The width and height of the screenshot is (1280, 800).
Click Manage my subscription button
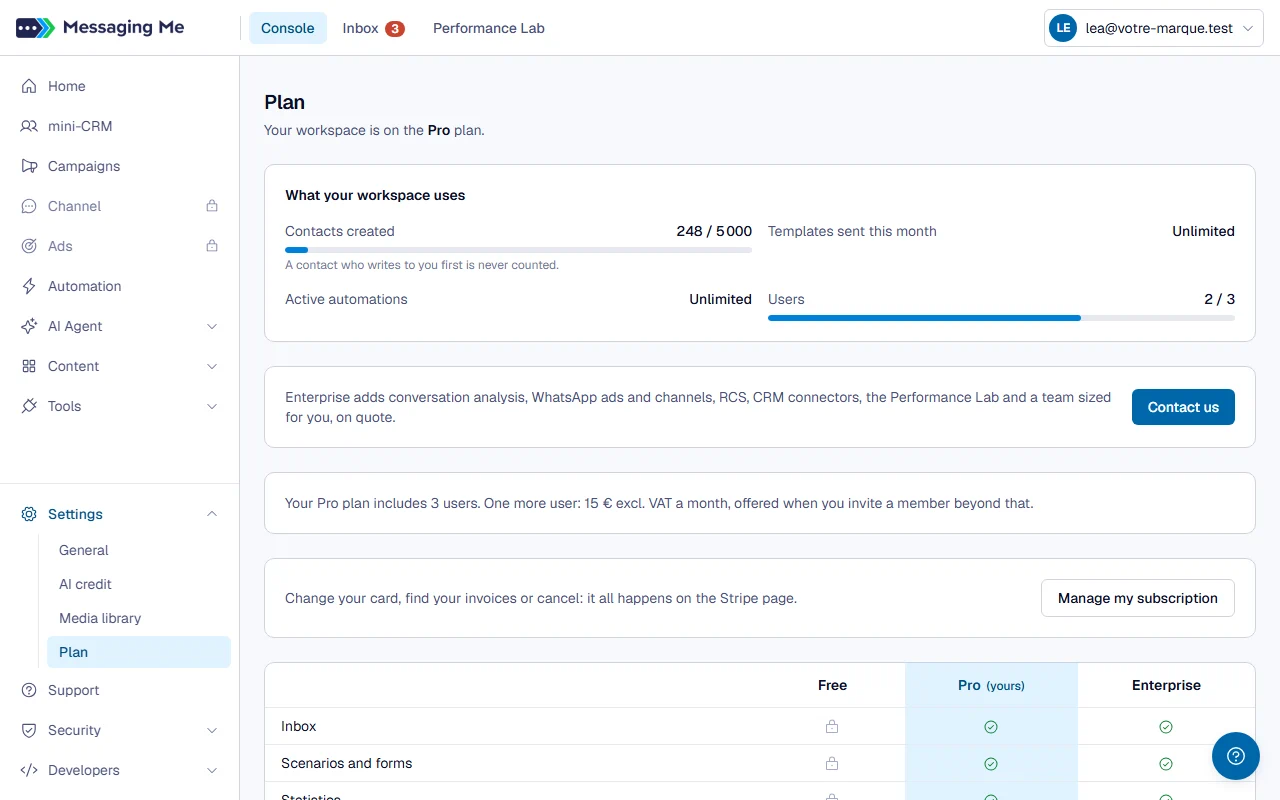[x=1138, y=598]
